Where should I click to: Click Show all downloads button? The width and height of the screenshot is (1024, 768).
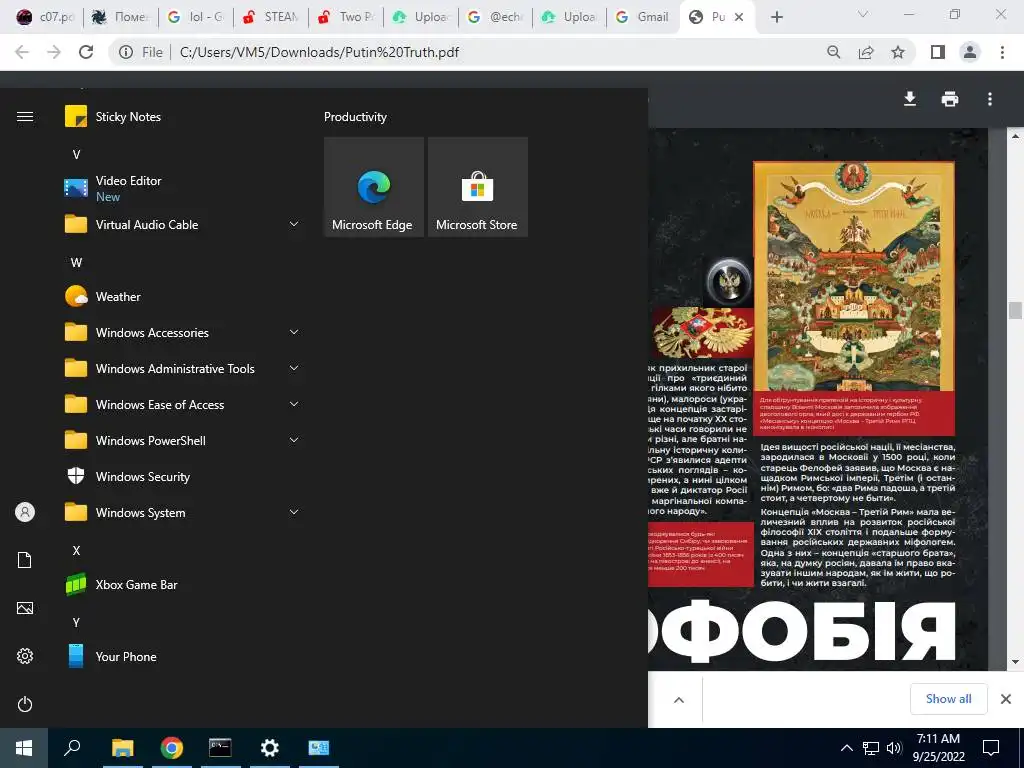click(x=949, y=699)
